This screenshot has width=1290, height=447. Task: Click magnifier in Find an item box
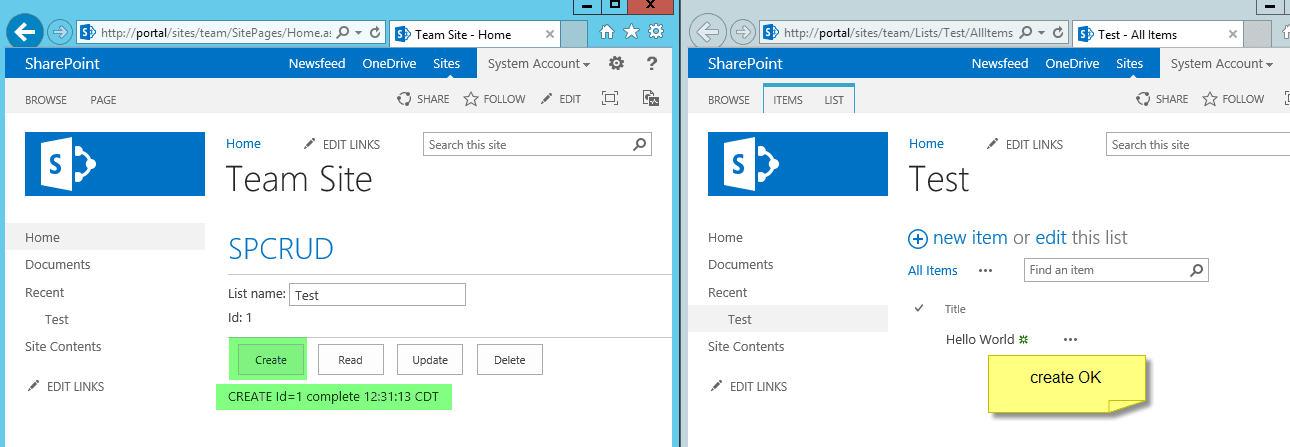tap(1196, 270)
